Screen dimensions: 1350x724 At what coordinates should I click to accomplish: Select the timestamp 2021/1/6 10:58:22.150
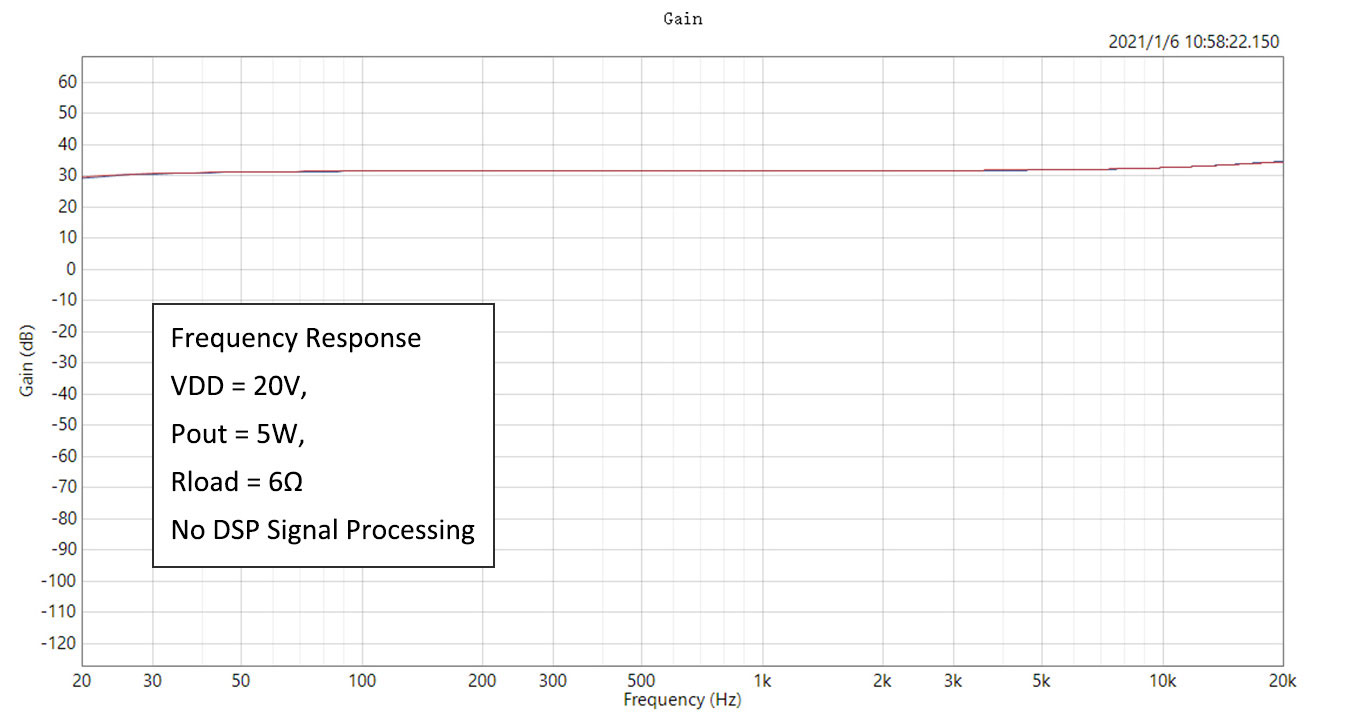1193,42
